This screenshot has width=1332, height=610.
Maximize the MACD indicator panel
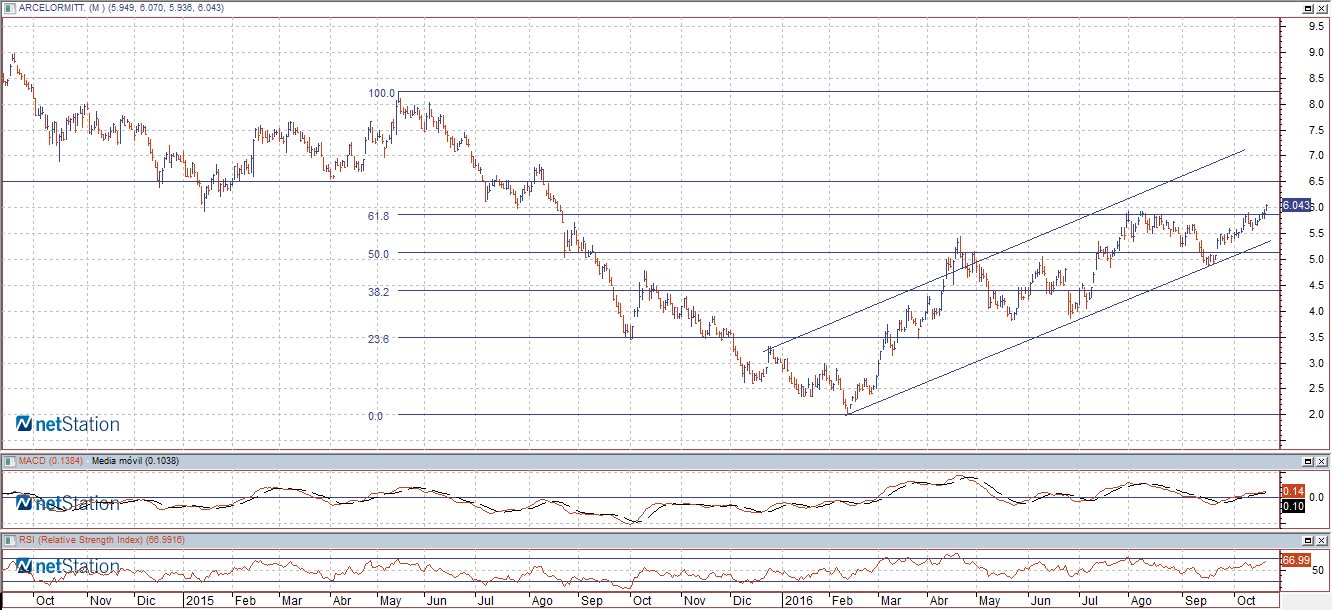(1307, 461)
